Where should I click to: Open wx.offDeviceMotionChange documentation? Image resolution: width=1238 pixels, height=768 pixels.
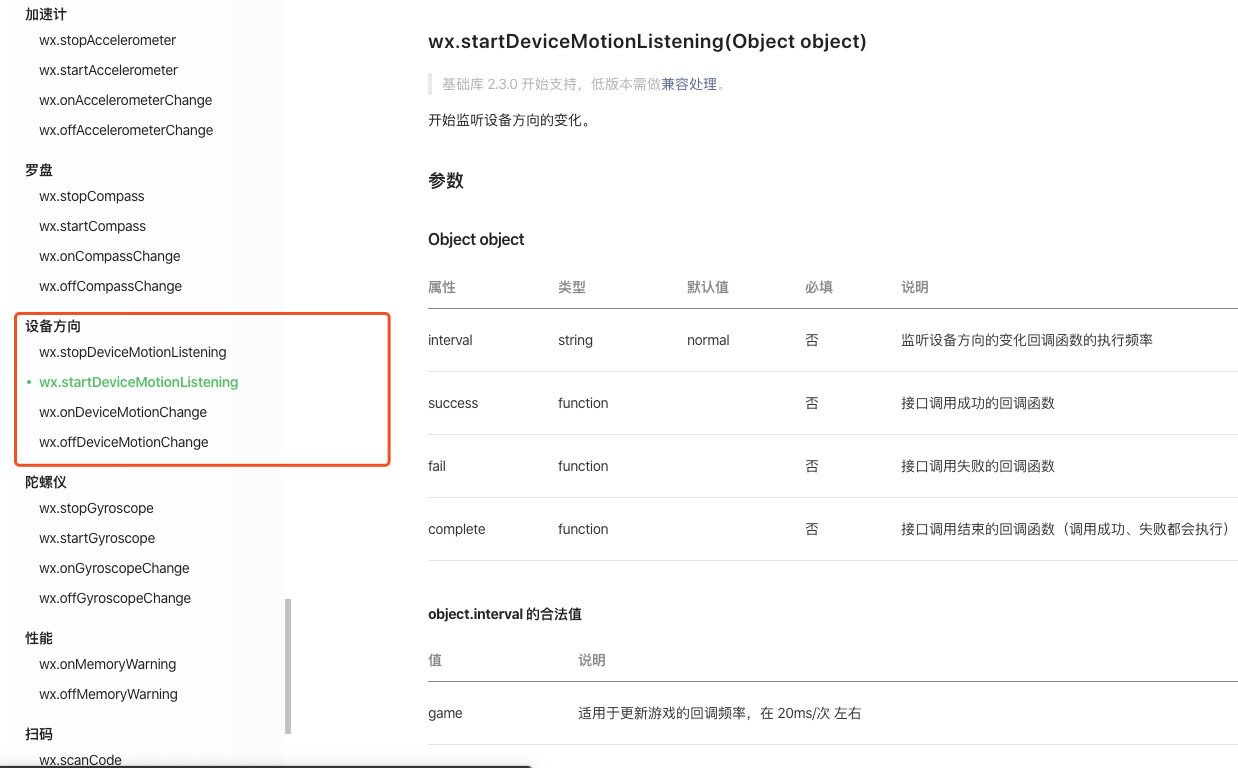click(x=124, y=442)
